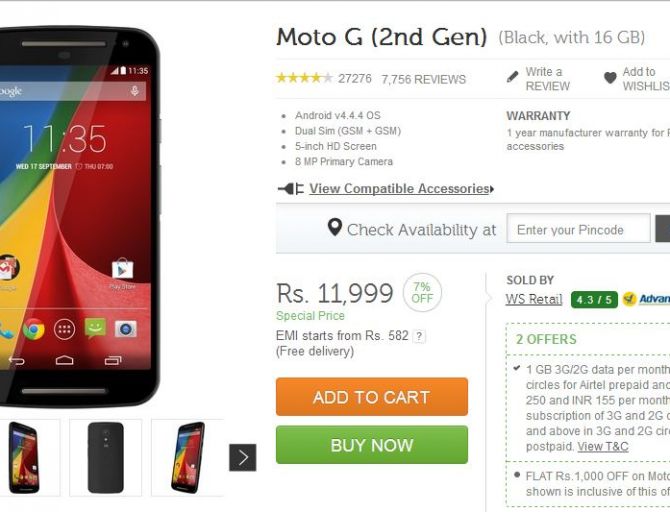
Task: Click the location pin icon
Action: point(335,227)
